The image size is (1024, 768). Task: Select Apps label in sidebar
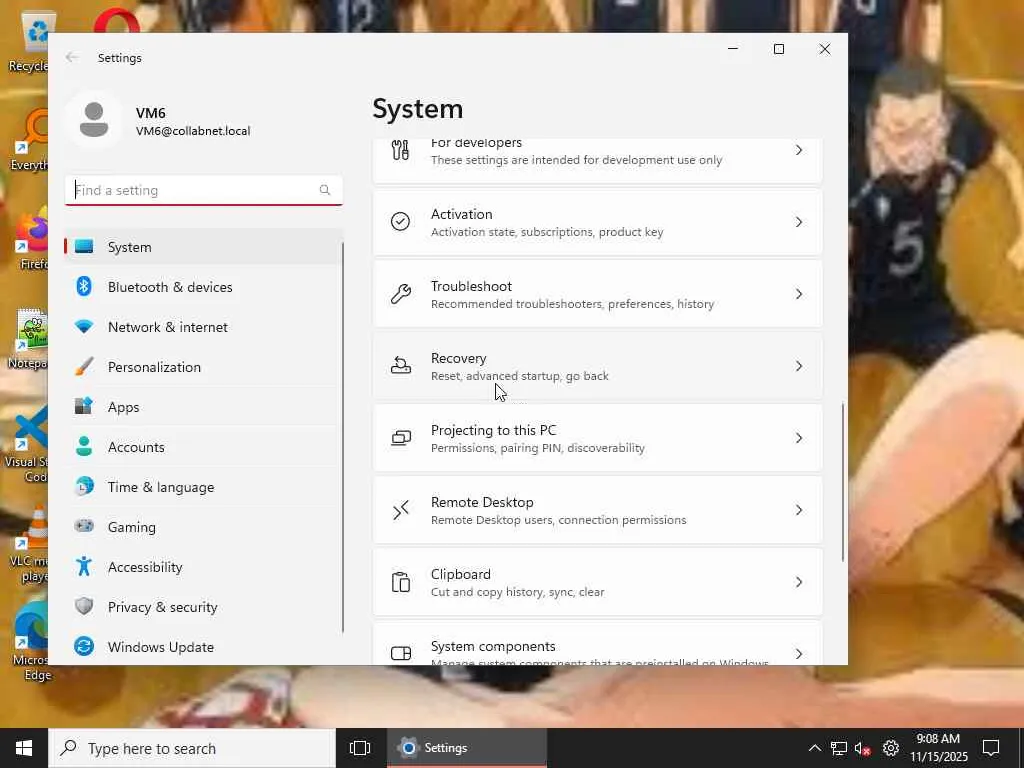(123, 407)
